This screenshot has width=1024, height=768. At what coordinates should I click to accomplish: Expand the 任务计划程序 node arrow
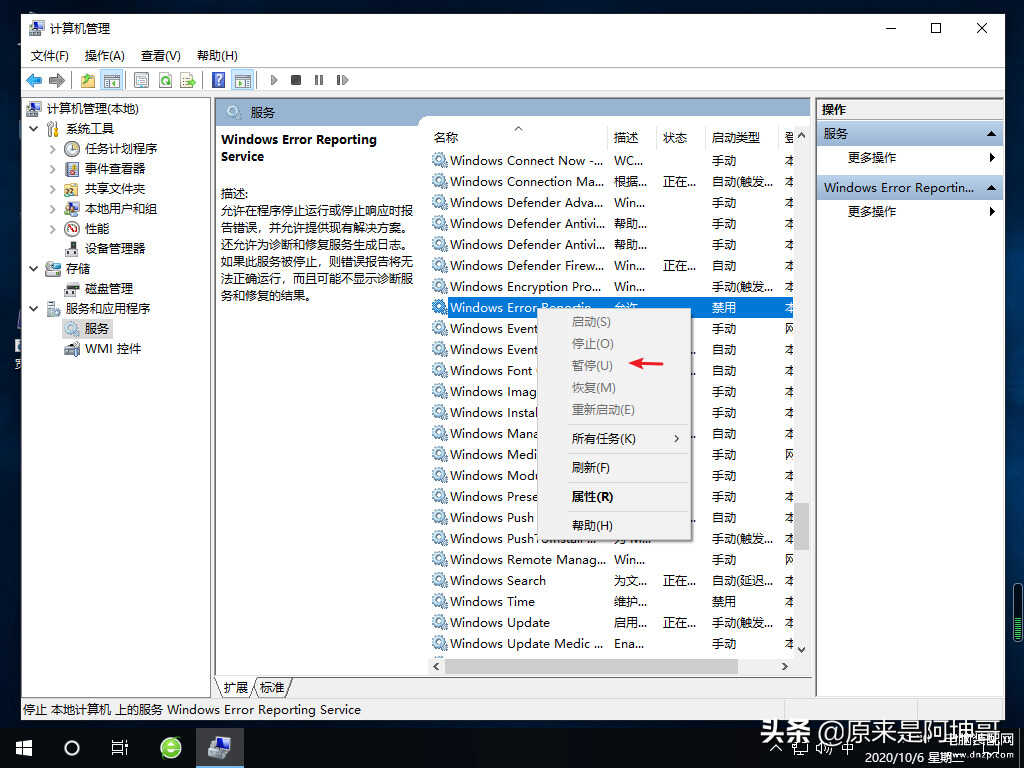click(x=52, y=149)
